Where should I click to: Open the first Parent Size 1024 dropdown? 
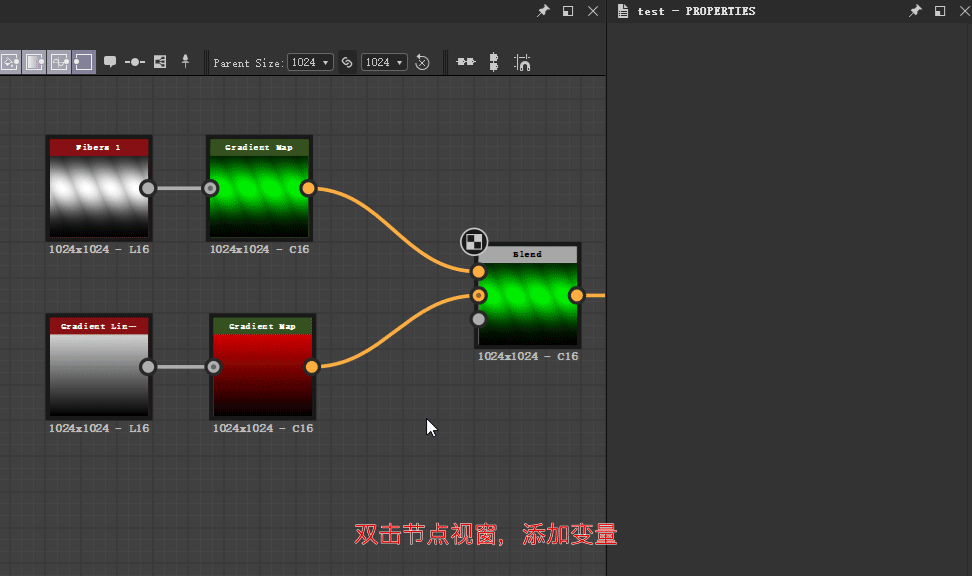tap(309, 62)
